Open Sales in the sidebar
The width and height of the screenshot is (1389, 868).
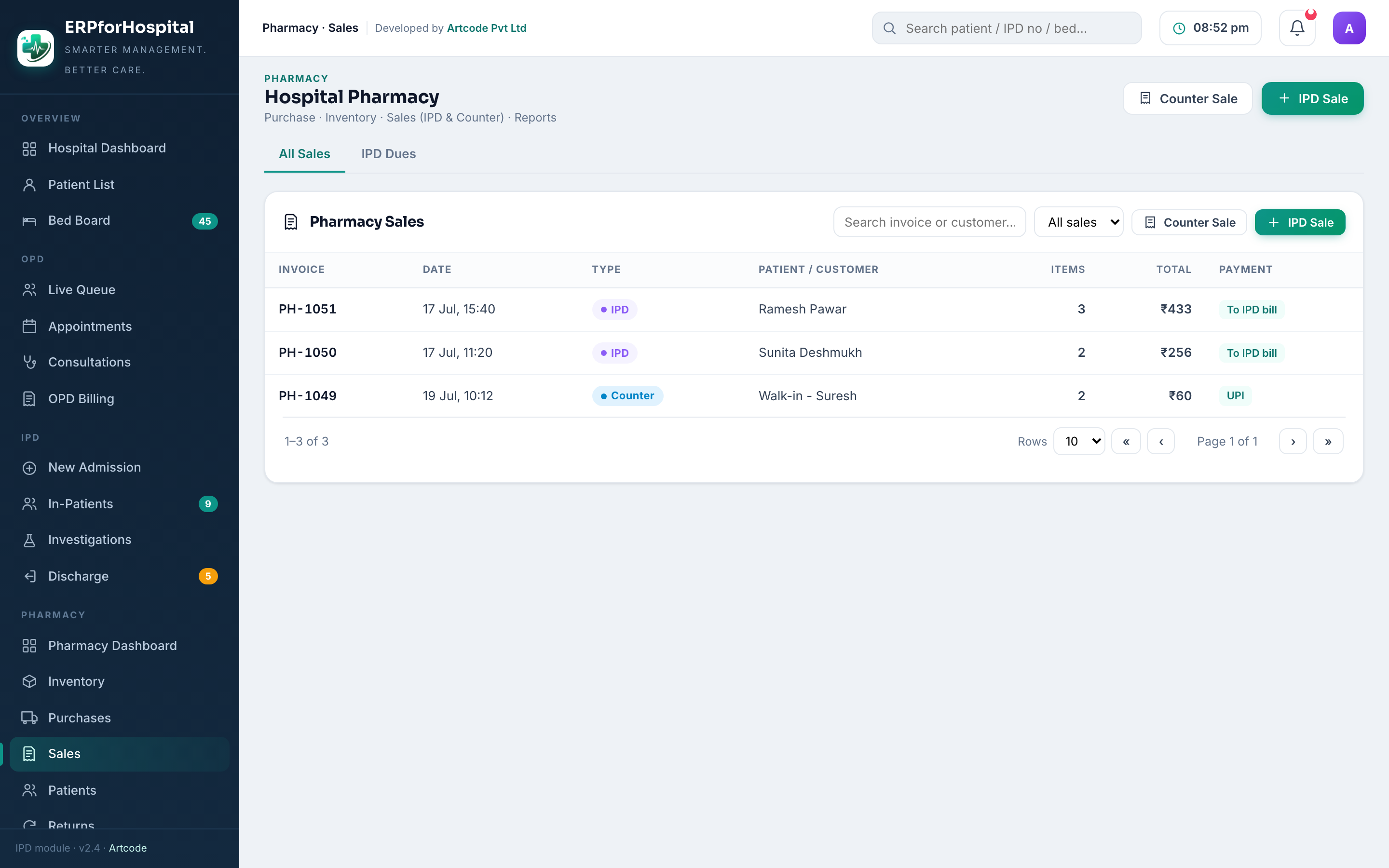coord(120,754)
